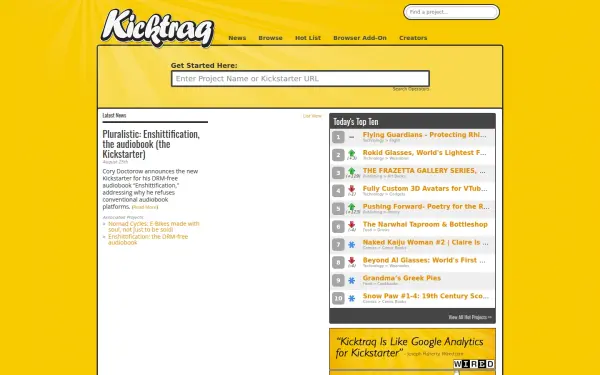The image size is (600, 375).
Task: Click the Enter Project Name or Kickstarter URL field
Action: point(300,78)
